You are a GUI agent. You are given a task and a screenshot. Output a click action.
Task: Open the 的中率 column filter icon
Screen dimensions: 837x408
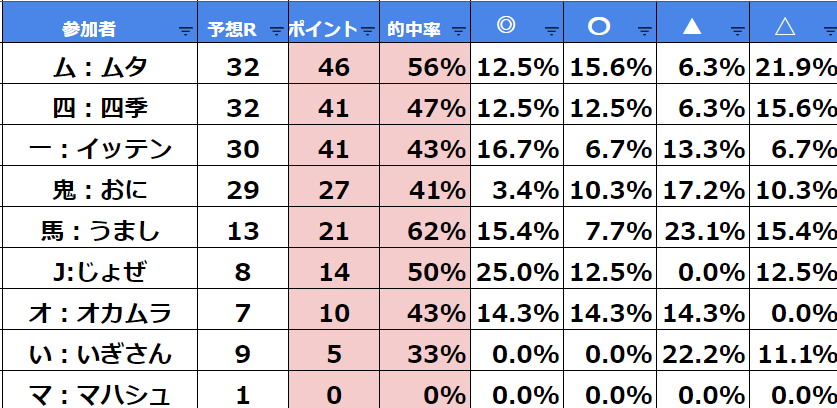tap(459, 31)
